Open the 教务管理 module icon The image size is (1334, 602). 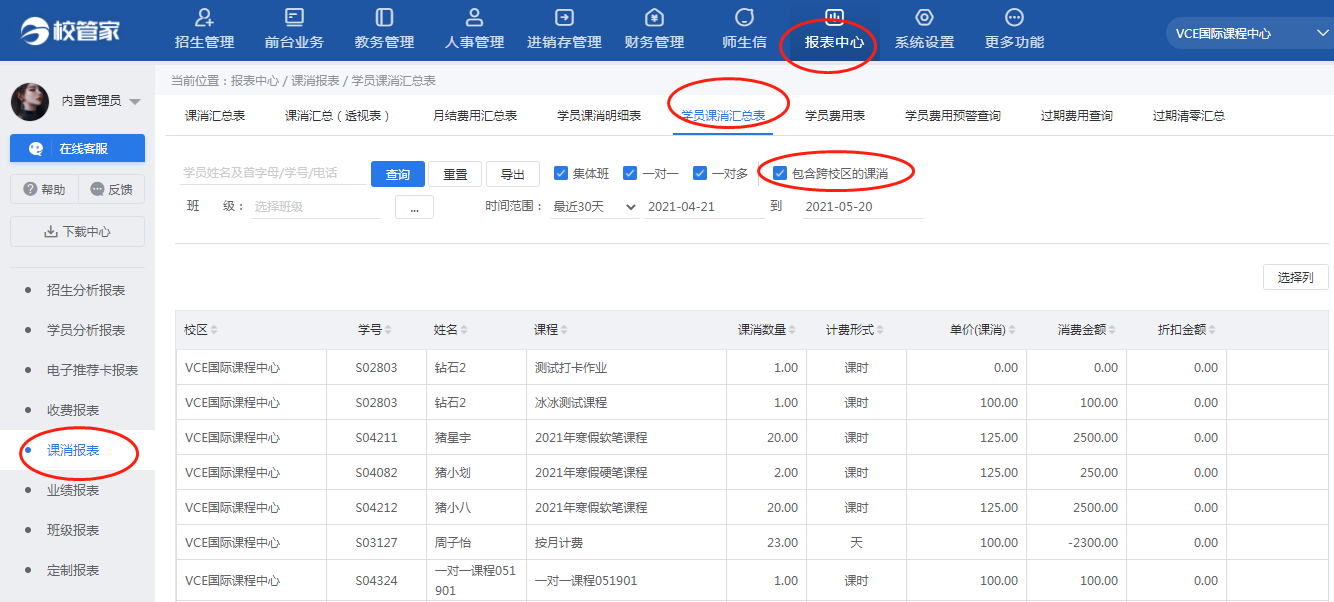[384, 17]
